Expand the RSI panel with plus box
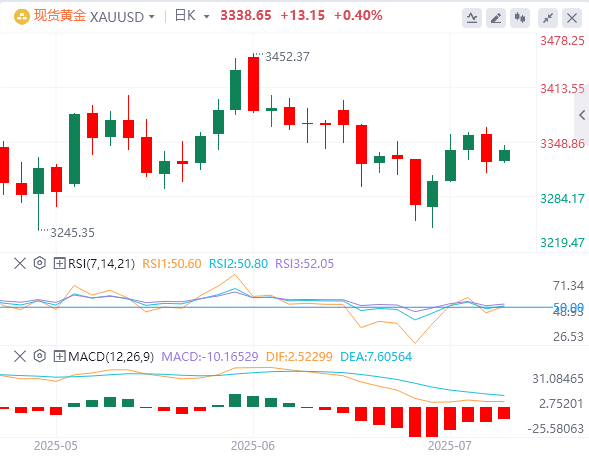The height and width of the screenshot is (459, 589). (x=59, y=263)
